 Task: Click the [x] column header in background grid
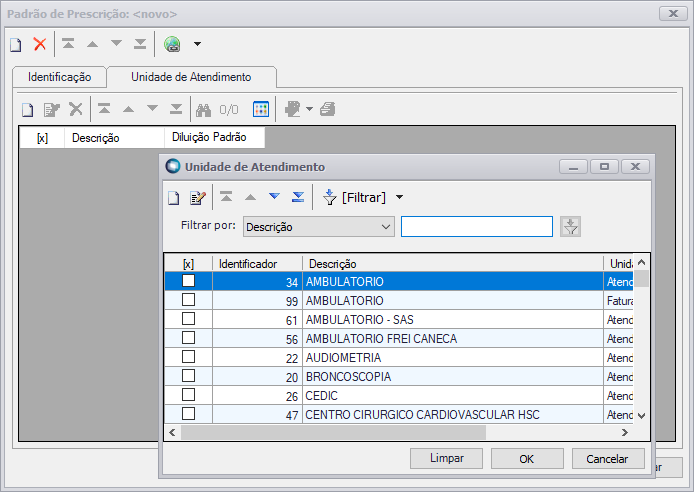coord(42,138)
